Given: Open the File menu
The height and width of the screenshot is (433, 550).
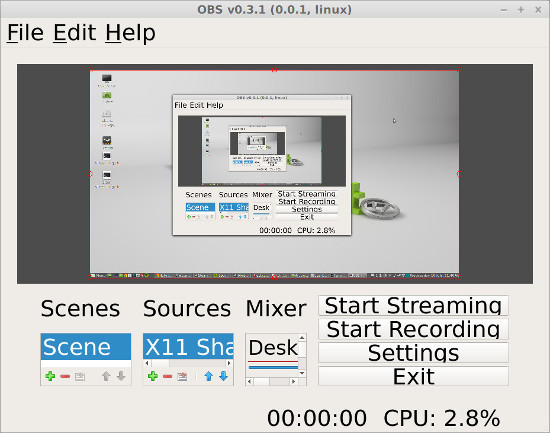Looking at the screenshot, I should (26, 33).
